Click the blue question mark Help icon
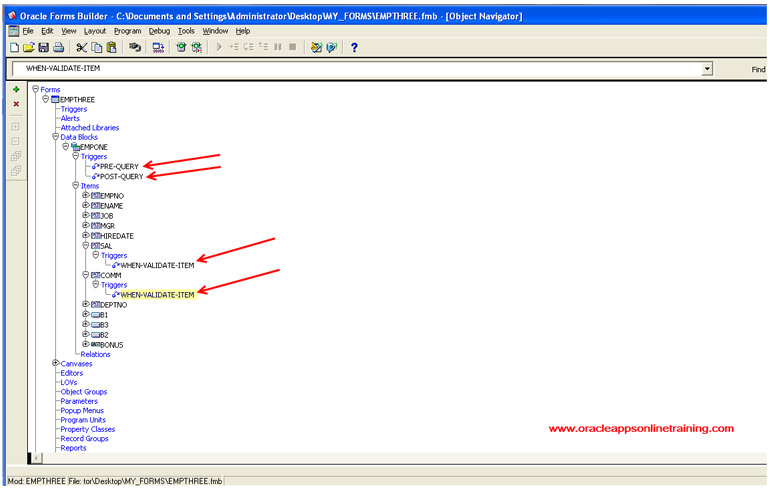770x490 pixels. 354,48
